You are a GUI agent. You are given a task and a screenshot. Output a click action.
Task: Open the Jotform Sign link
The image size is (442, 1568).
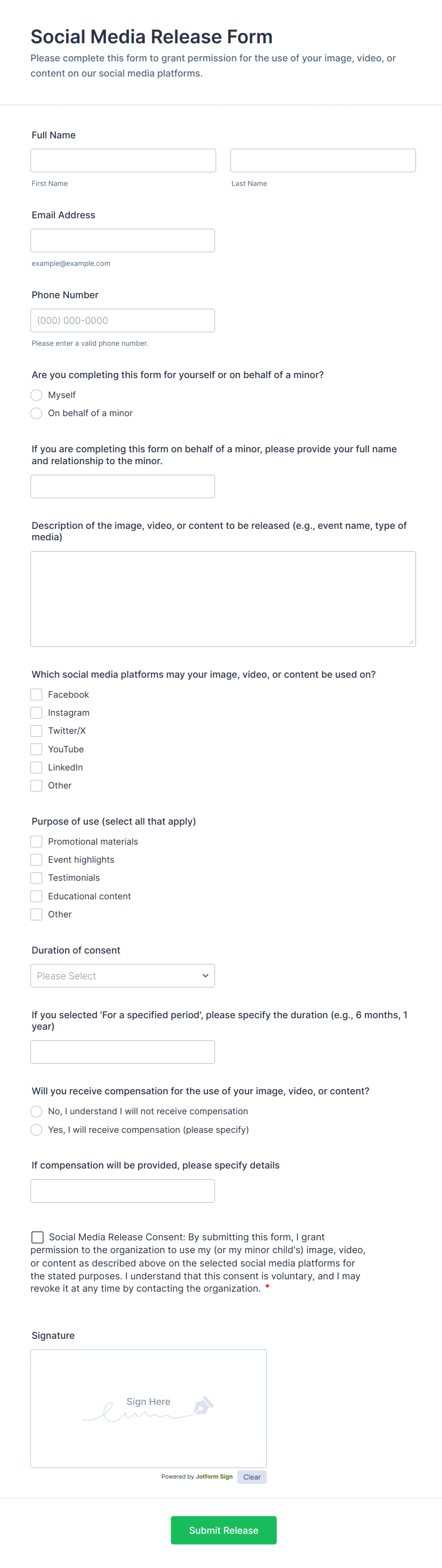pos(214,1476)
